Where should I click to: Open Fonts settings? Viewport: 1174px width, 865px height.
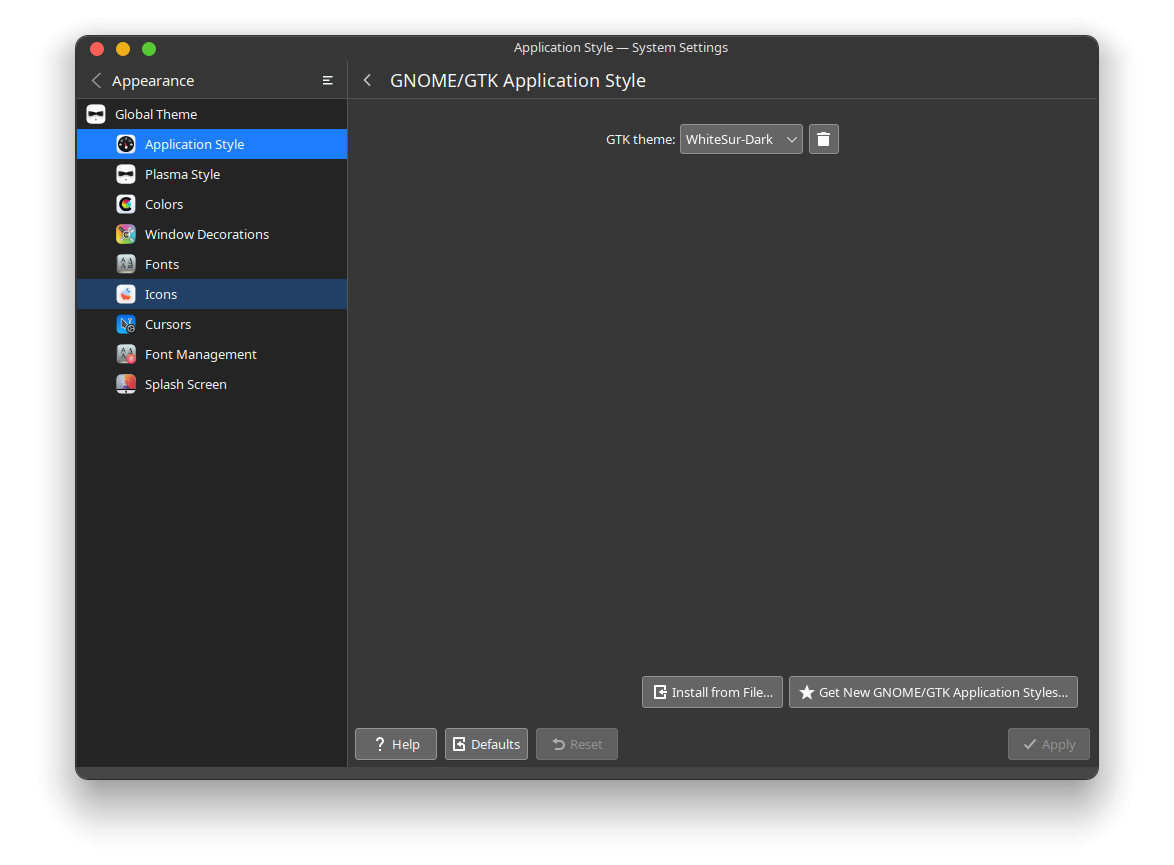(212, 264)
